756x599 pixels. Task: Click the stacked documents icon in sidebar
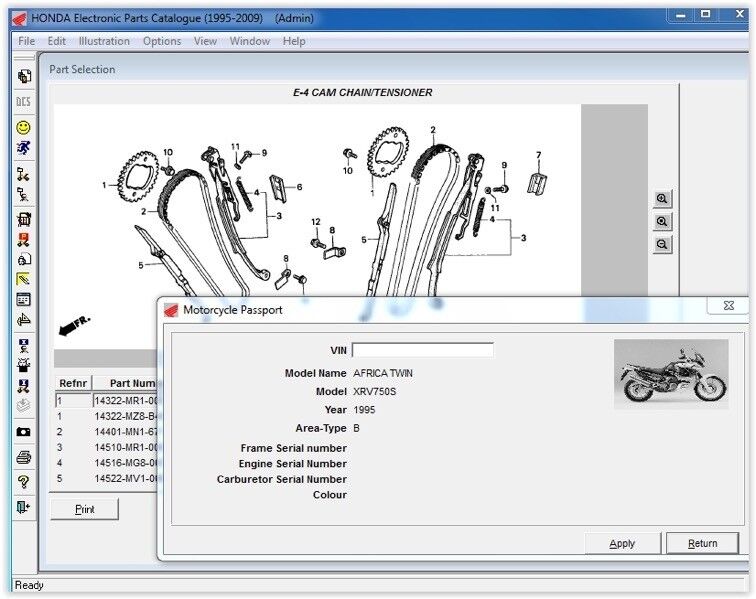point(24,76)
